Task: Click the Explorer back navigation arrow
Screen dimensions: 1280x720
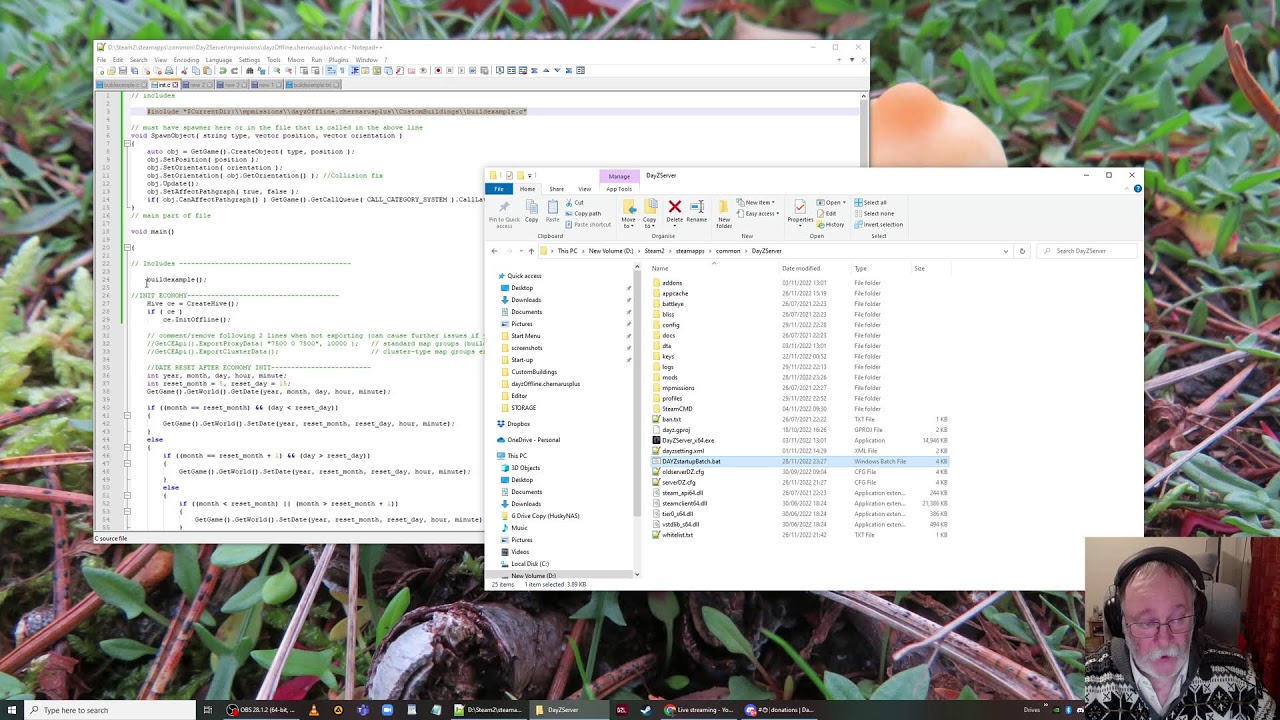Action: [494, 251]
